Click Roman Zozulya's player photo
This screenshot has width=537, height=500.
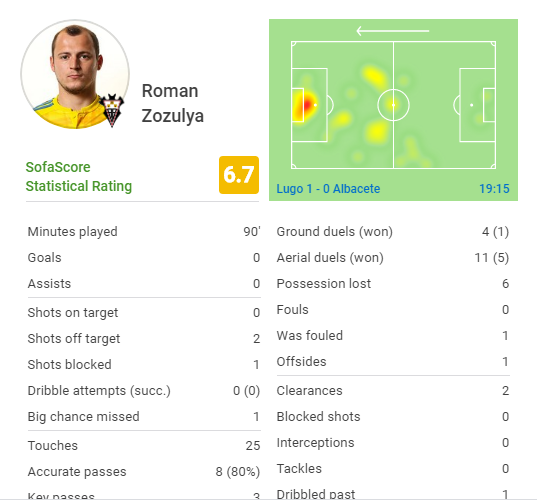click(x=75, y=74)
